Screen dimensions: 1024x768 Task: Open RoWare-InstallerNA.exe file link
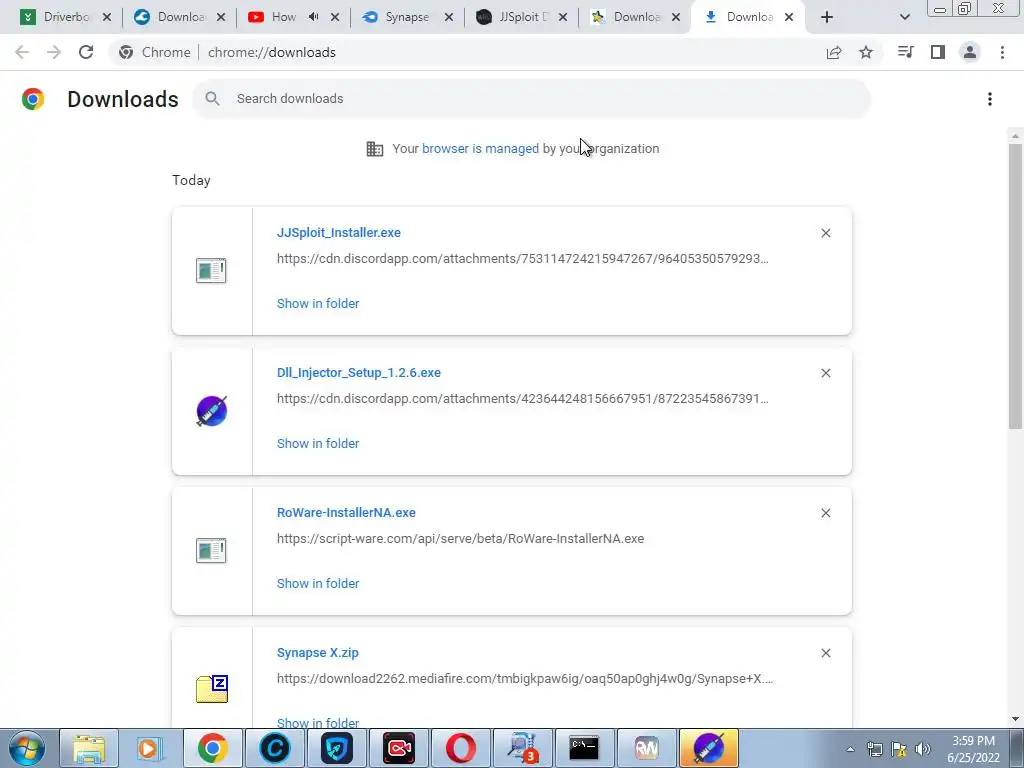pos(346,513)
